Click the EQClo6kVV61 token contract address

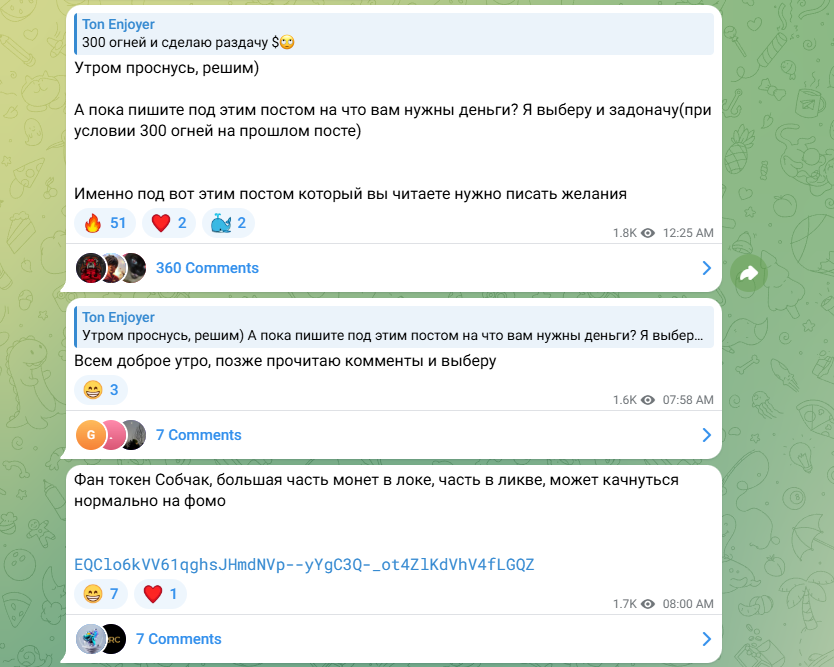(x=304, y=564)
